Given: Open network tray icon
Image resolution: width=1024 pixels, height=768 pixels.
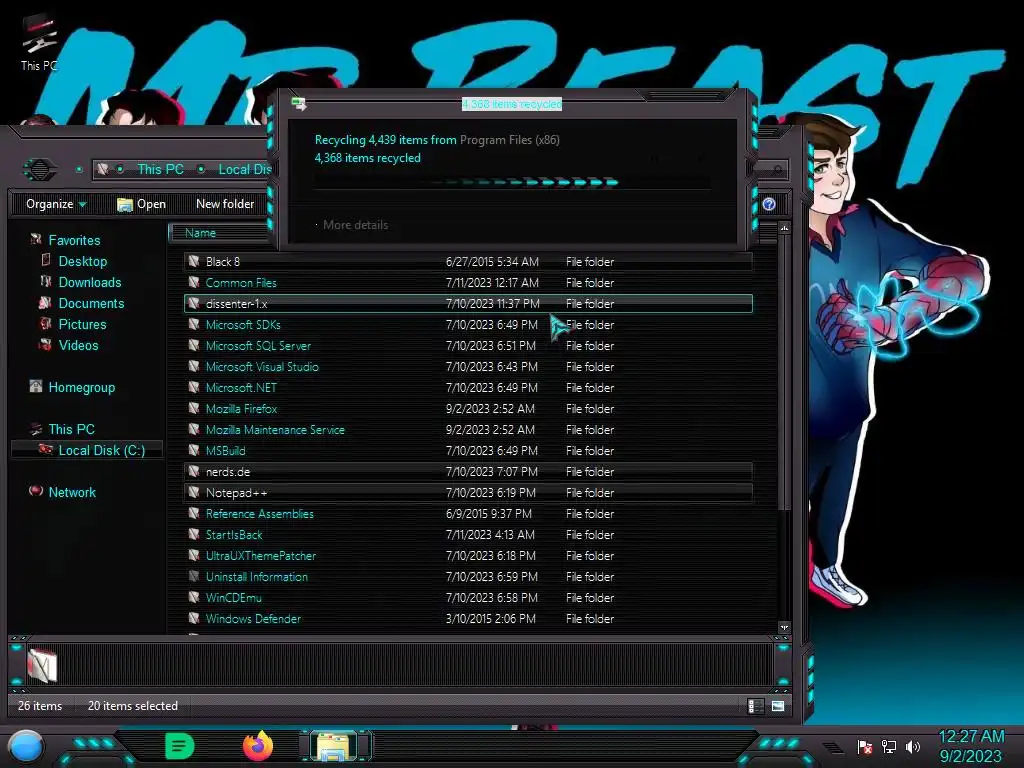Looking at the screenshot, I should 889,746.
